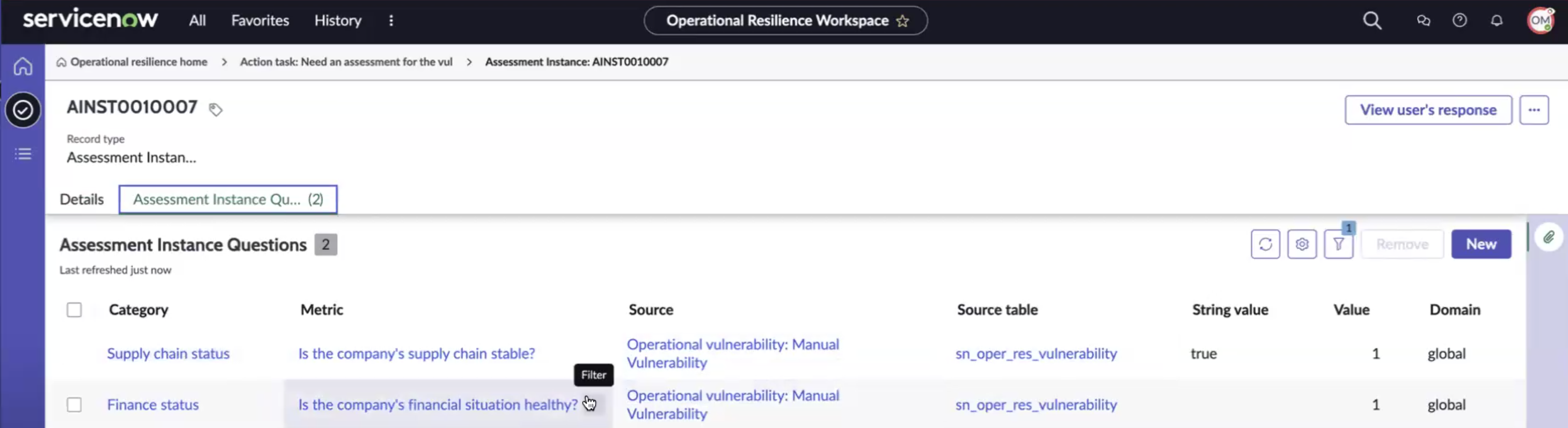1568x428 pixels.
Task: Click the 'global' domain in Finance status row
Action: 1446,405
